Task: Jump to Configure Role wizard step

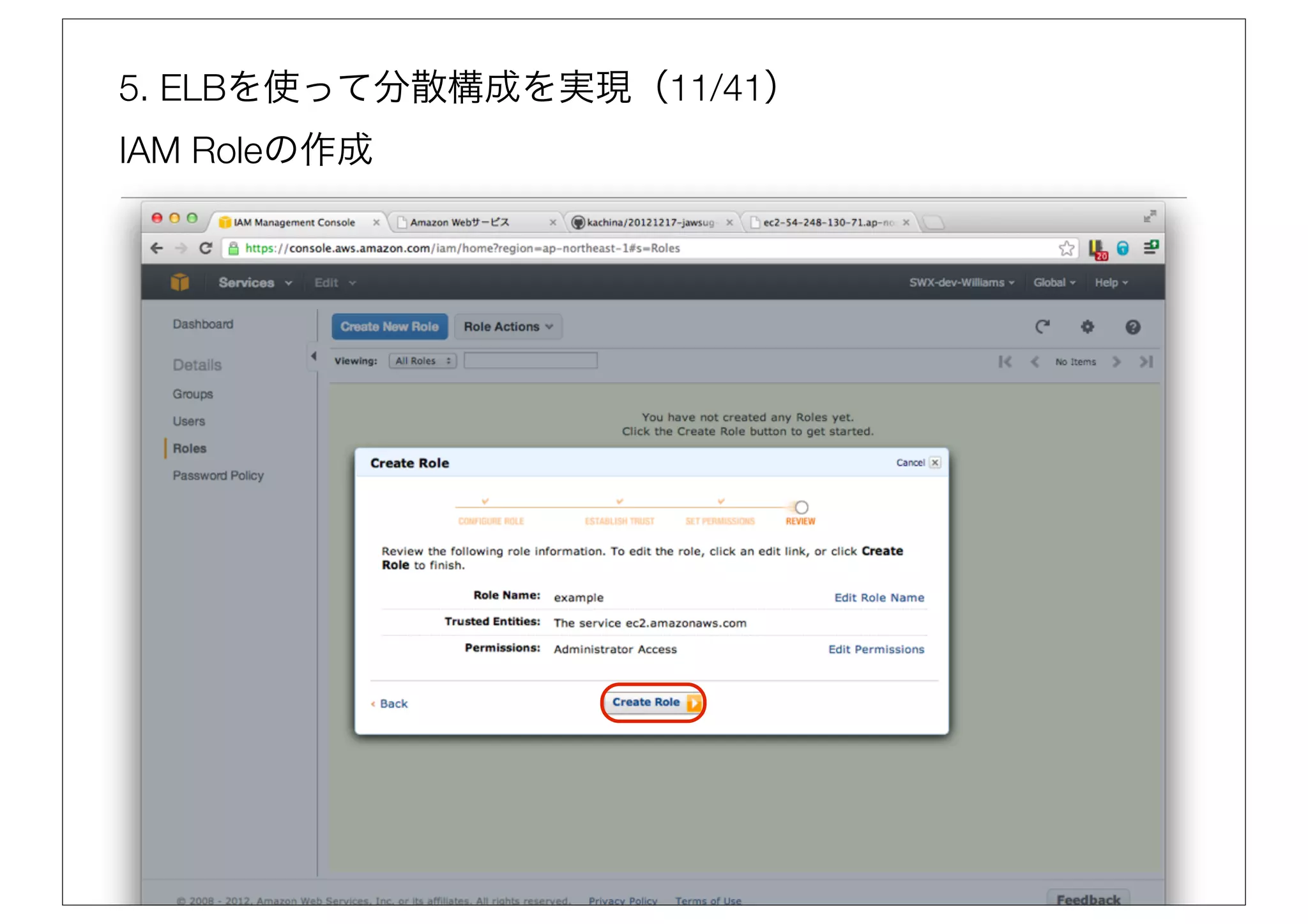Action: click(x=491, y=521)
